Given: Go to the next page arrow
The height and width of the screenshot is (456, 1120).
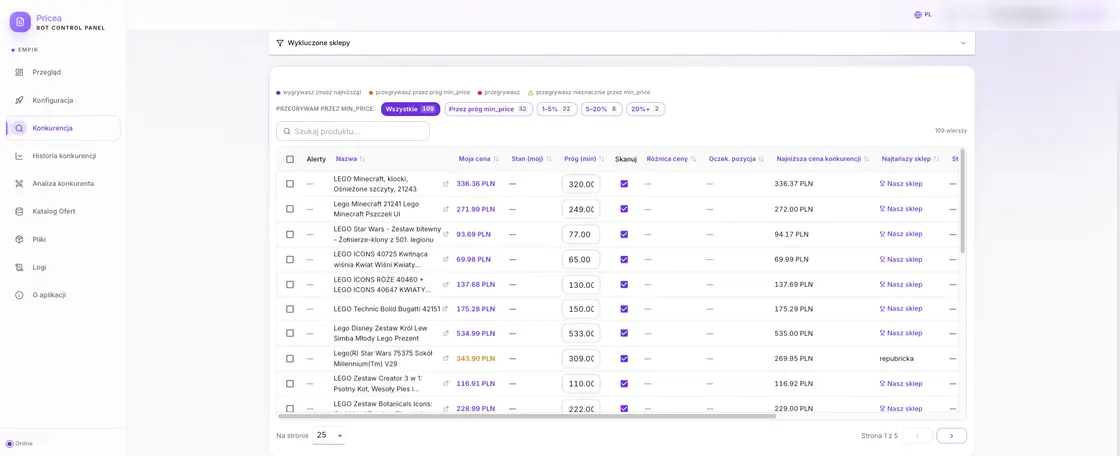Looking at the screenshot, I should tap(951, 435).
